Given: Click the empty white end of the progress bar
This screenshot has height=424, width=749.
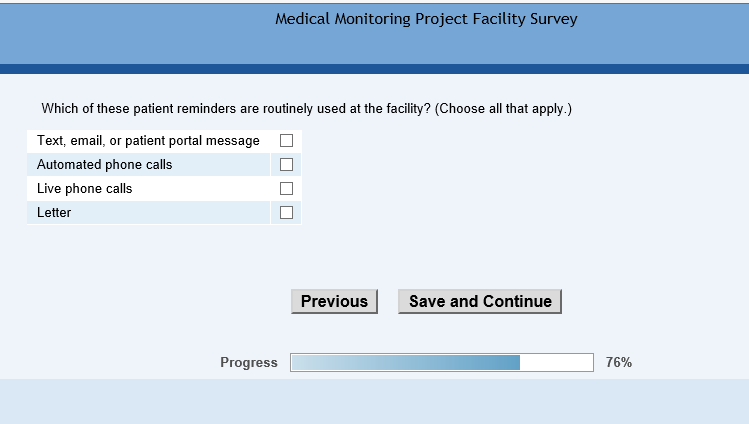Looking at the screenshot, I should (556, 363).
